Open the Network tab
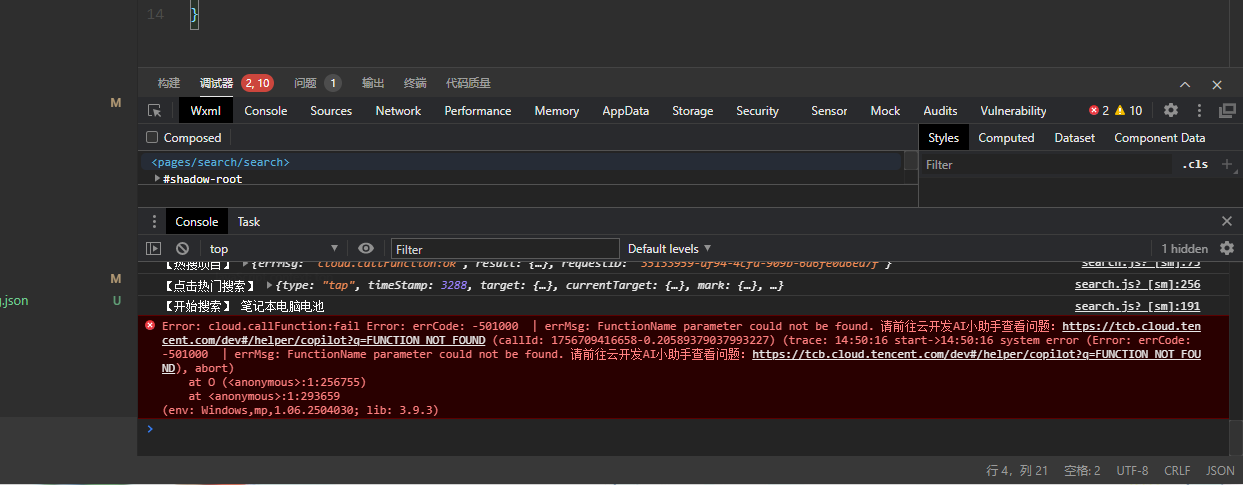 click(398, 111)
